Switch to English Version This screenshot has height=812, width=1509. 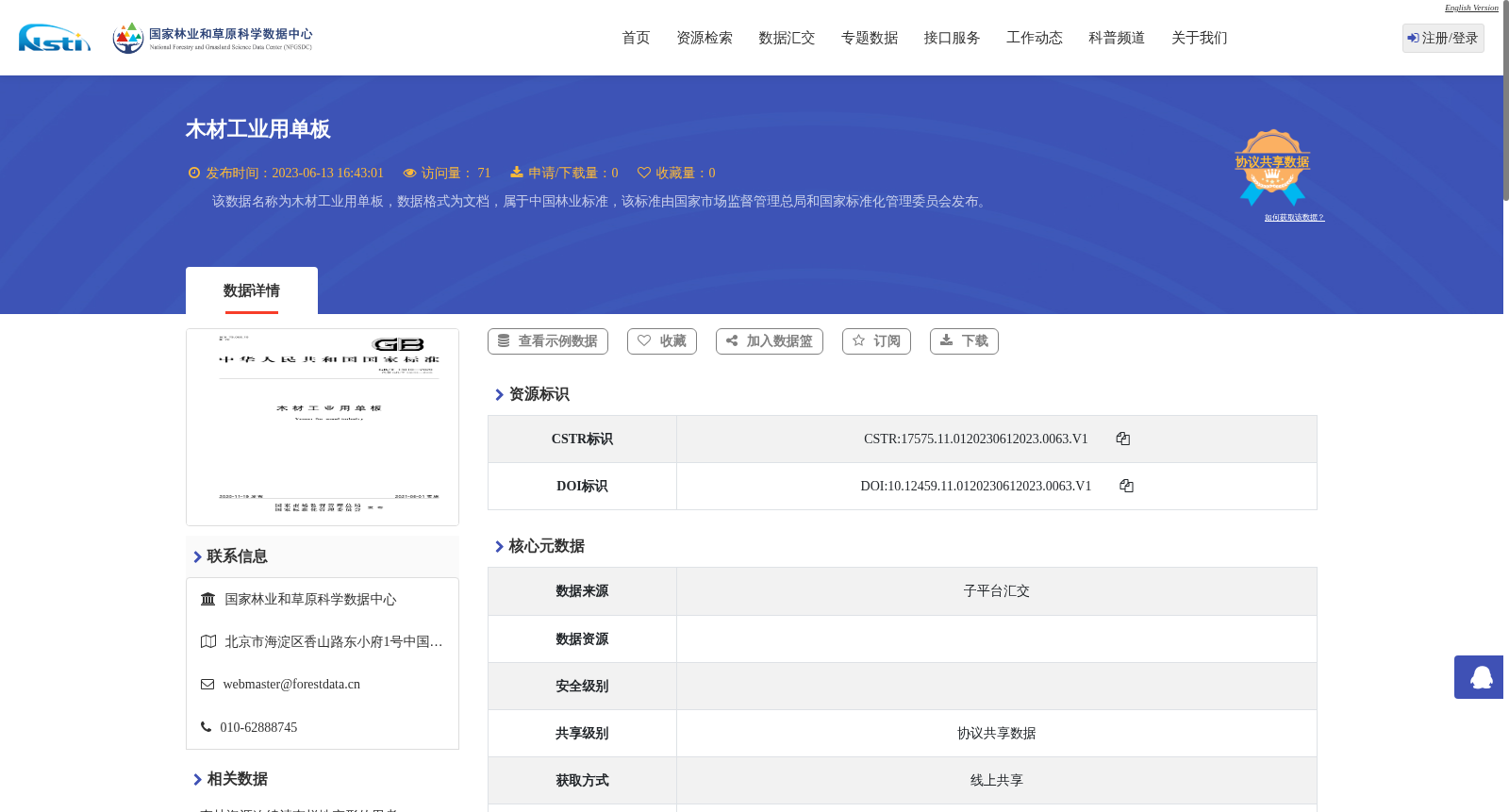(x=1471, y=8)
